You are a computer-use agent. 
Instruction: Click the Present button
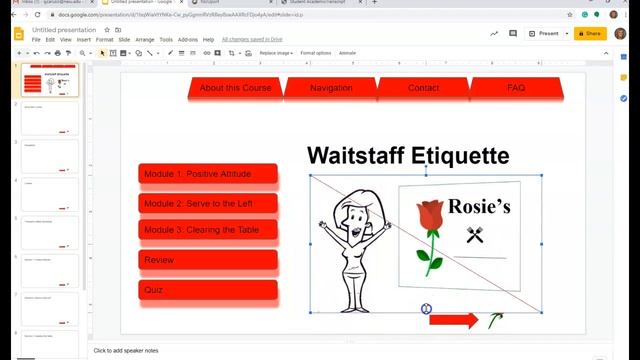click(543, 33)
